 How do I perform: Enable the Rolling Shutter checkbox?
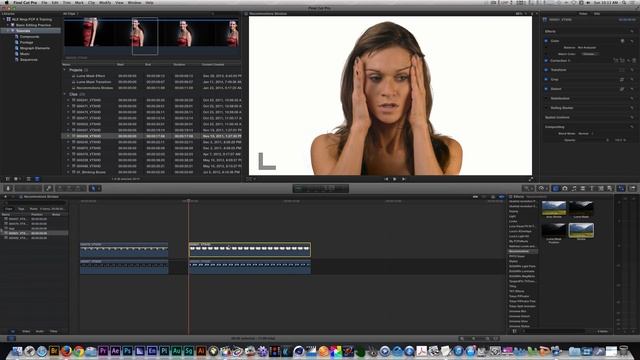pyautogui.click(x=546, y=108)
